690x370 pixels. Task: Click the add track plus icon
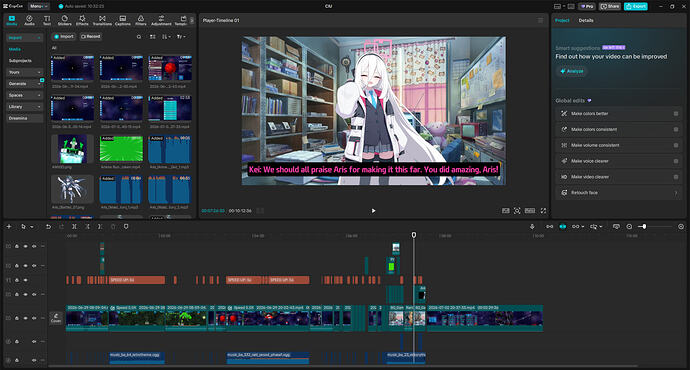(9, 227)
